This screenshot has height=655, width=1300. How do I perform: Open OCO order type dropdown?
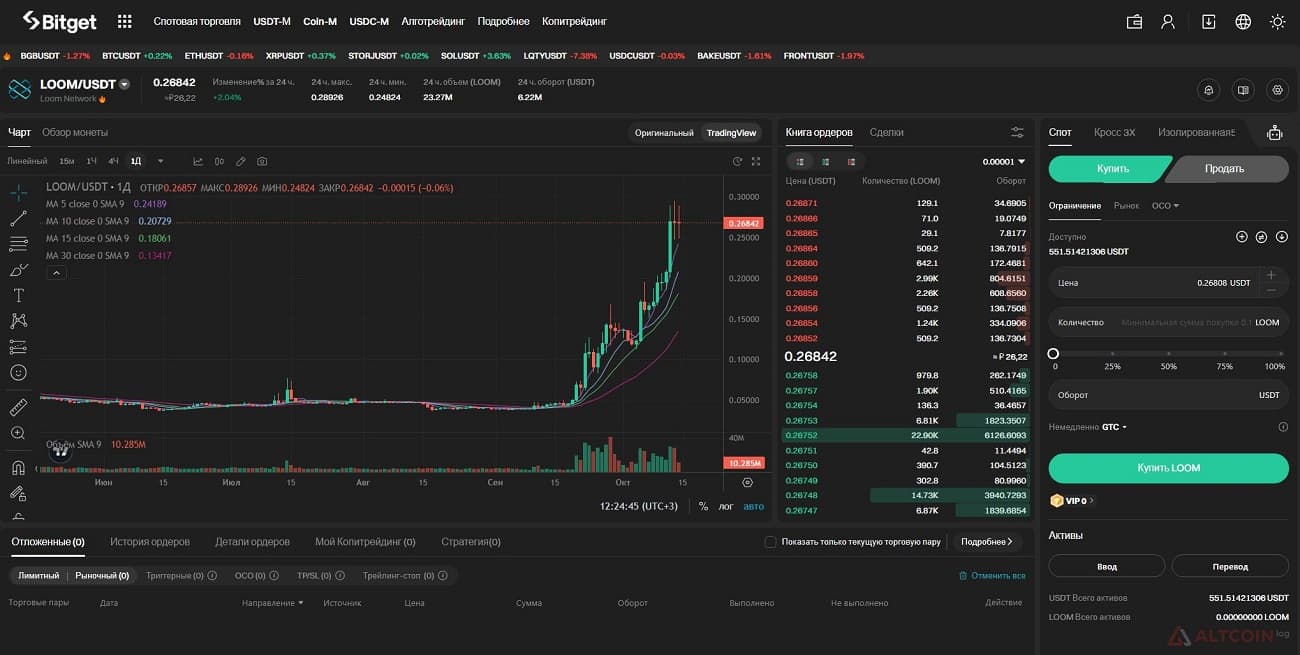pyautogui.click(x=1165, y=206)
